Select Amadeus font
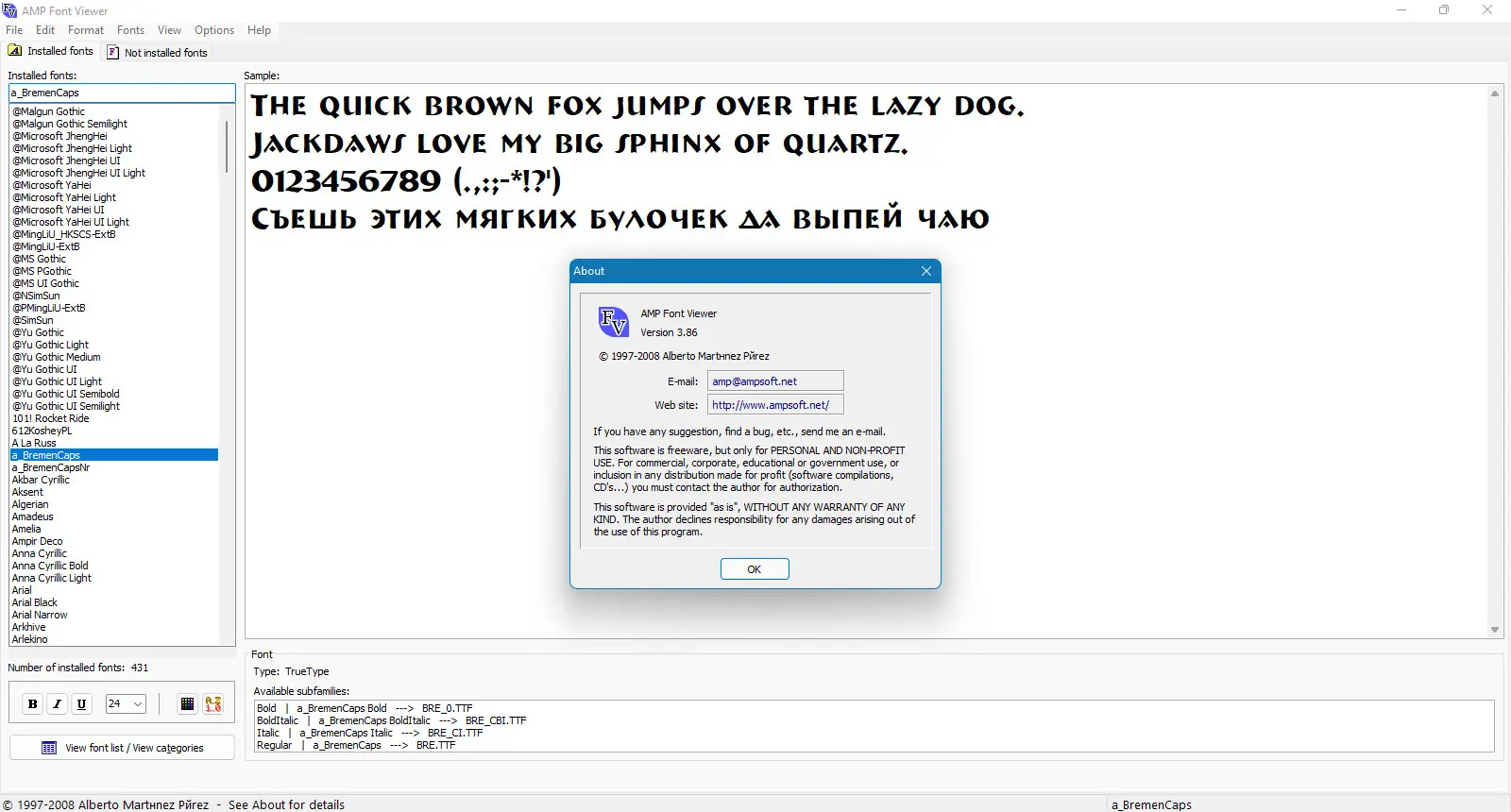Screen dimensions: 1511x812 tap(114, 516)
